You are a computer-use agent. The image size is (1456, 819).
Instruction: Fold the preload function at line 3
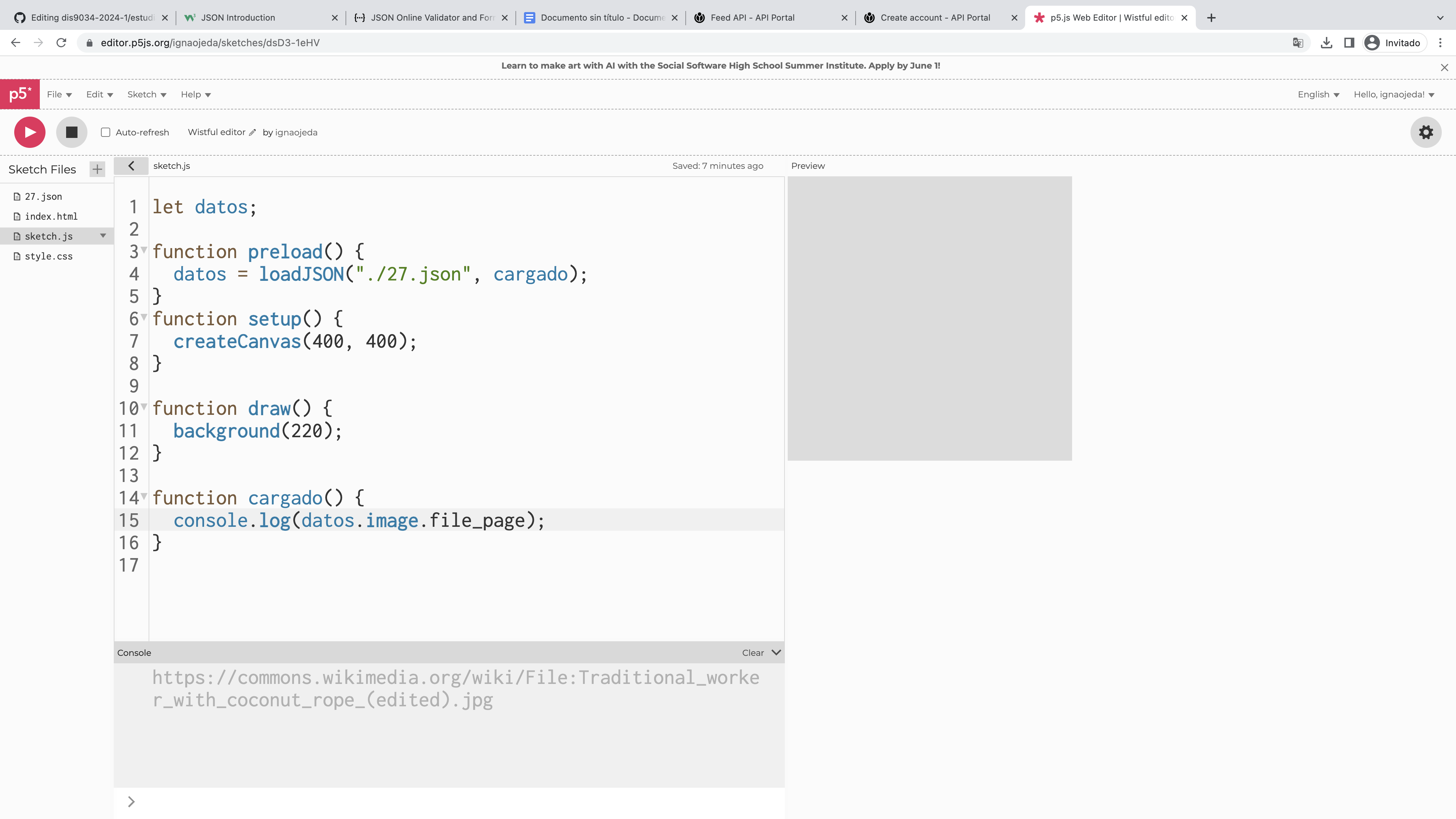click(x=144, y=249)
